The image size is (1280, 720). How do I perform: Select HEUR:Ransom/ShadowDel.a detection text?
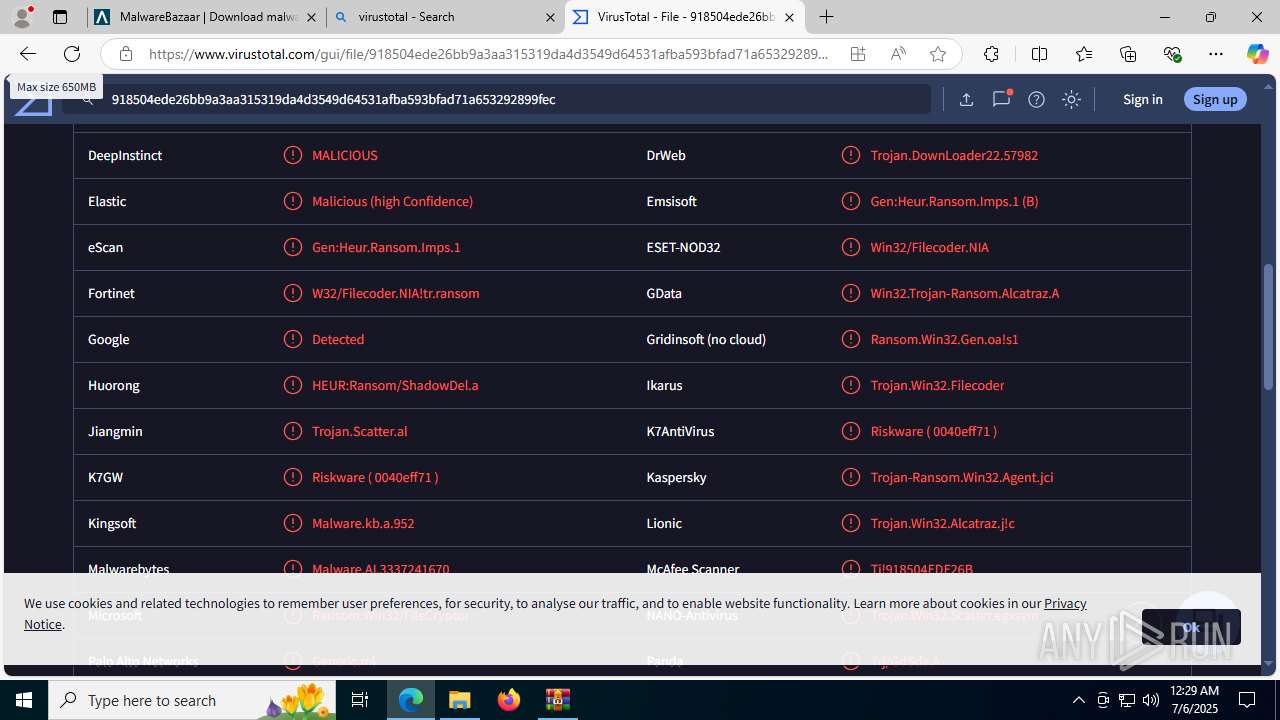coord(395,385)
